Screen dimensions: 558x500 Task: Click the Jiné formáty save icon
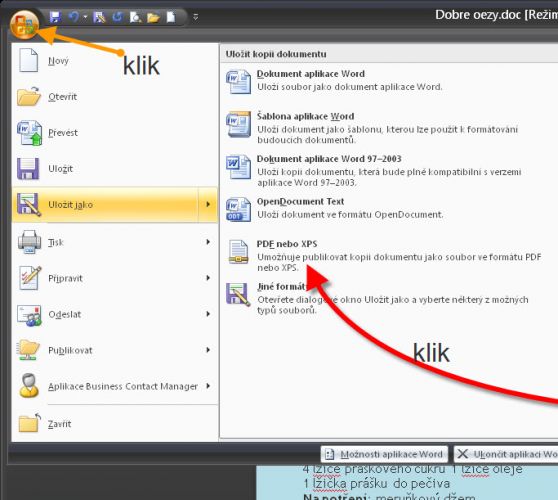pyautogui.click(x=238, y=294)
